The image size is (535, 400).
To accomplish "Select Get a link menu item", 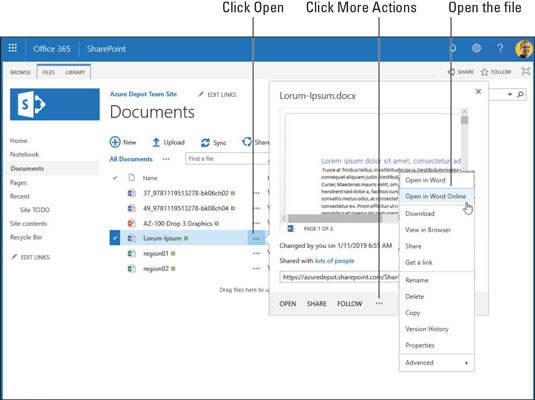I will coord(437,262).
